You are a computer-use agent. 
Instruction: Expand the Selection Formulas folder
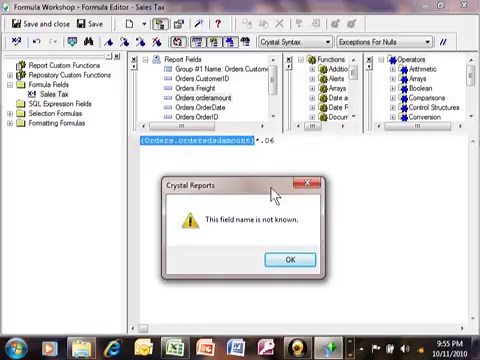pyautogui.click(x=10, y=114)
